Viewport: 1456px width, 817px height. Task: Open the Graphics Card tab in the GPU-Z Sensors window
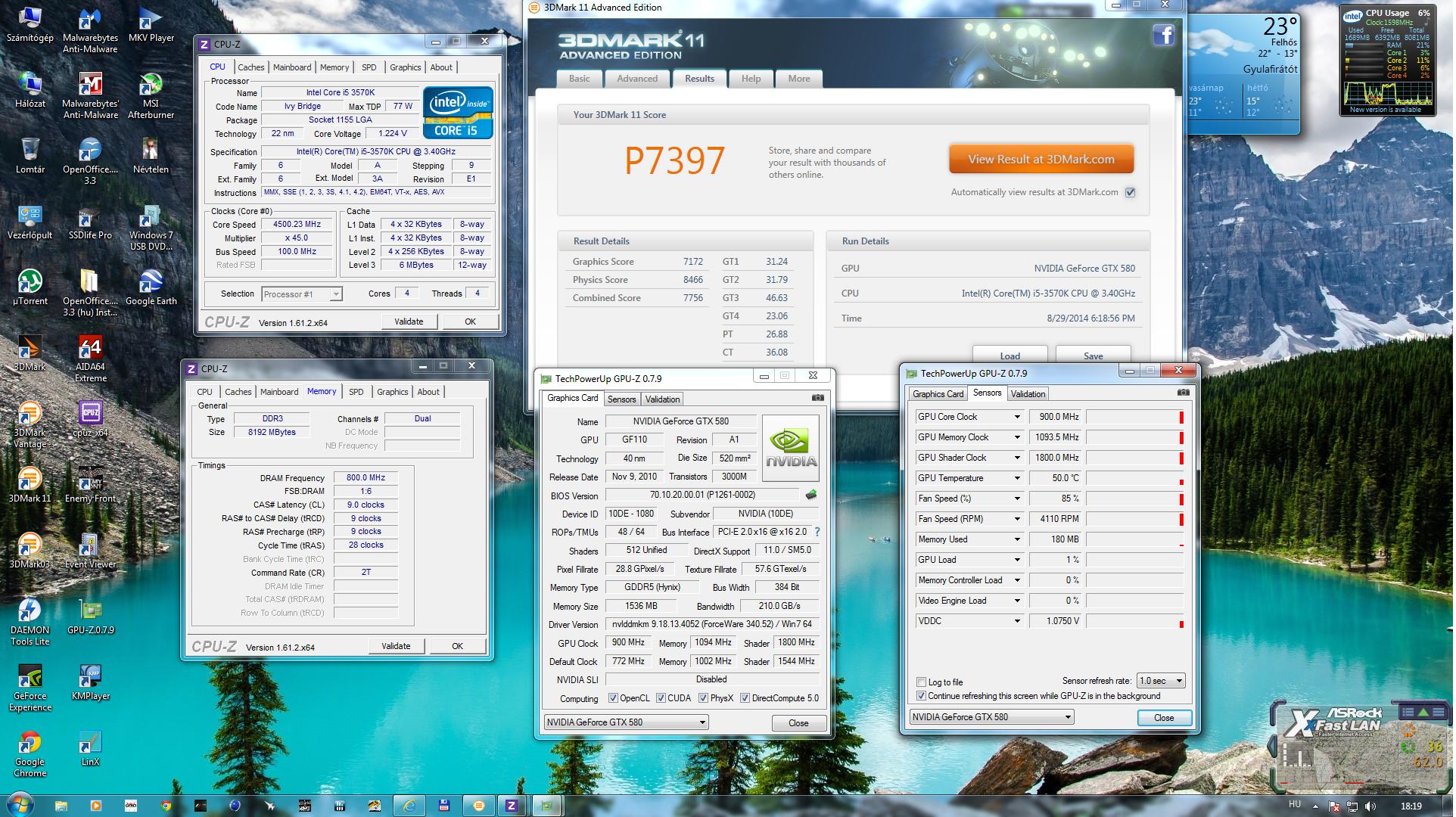pyautogui.click(x=938, y=394)
